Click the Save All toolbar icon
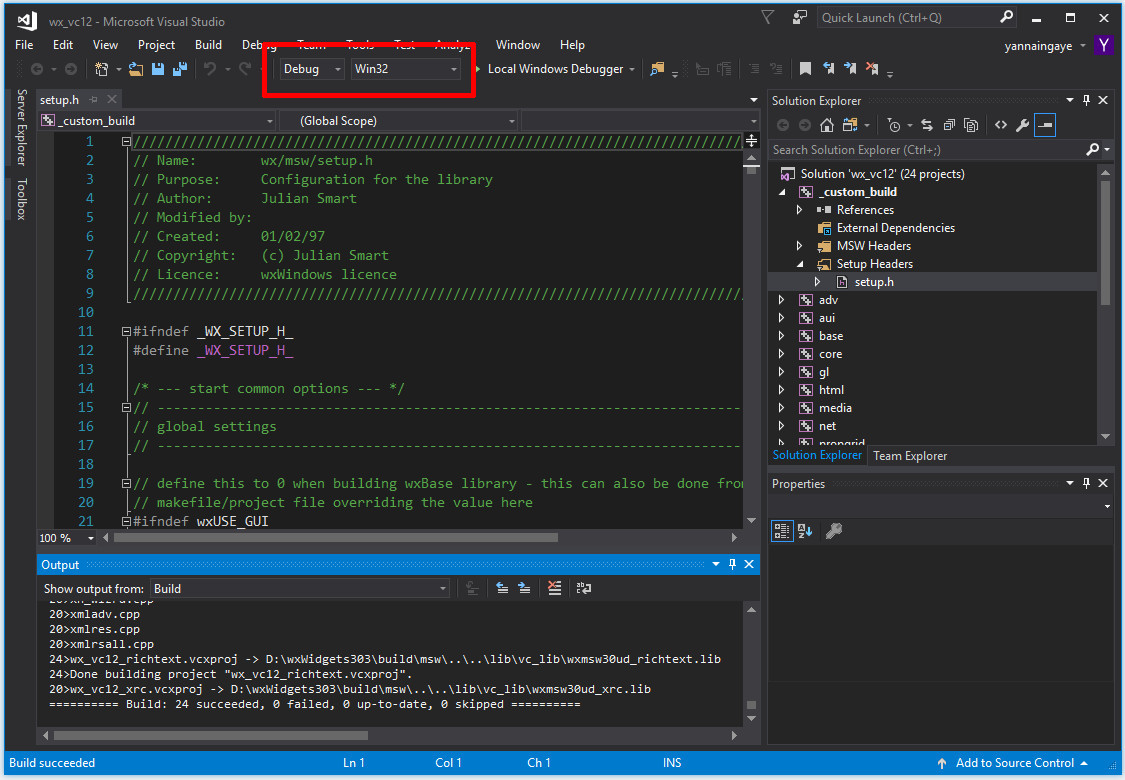The width and height of the screenshot is (1125, 780). click(179, 69)
